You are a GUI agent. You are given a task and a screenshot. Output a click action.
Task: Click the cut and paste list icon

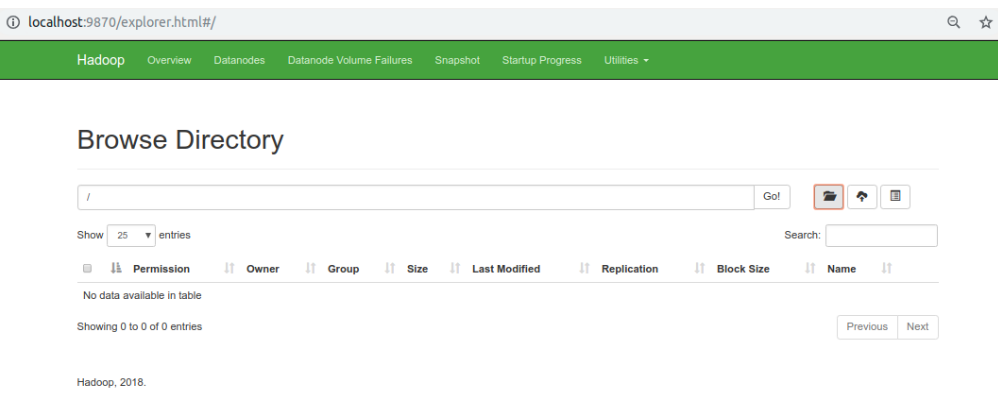895,197
